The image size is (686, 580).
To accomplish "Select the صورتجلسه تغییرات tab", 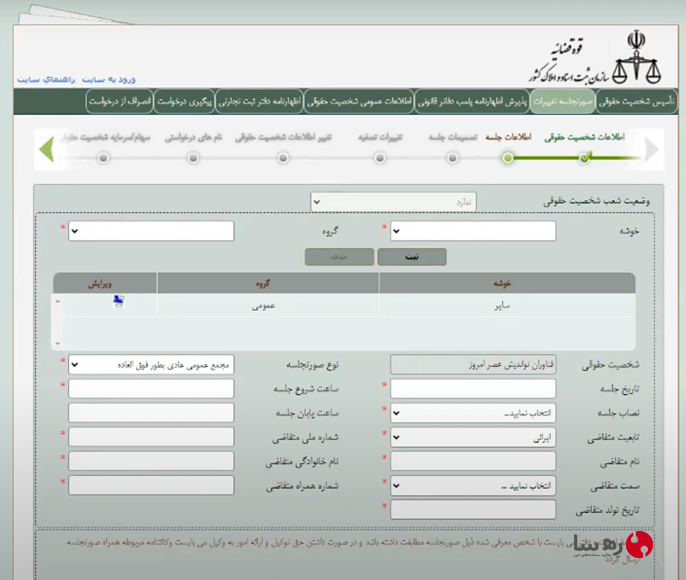I will coord(563,101).
